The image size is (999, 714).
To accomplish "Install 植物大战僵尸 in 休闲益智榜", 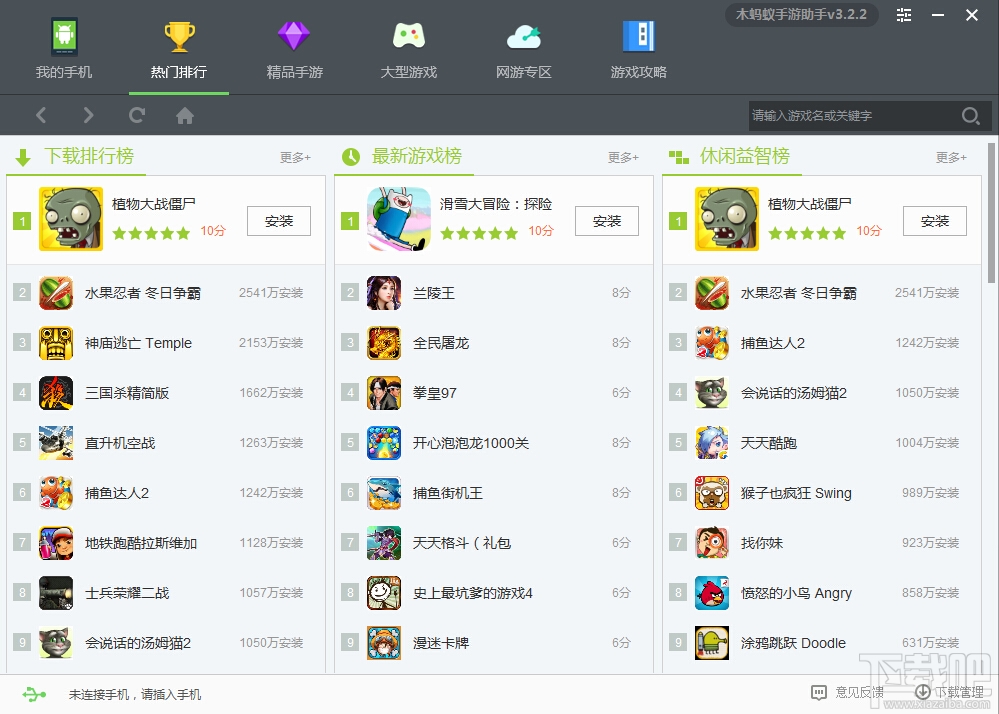I will pyautogui.click(x=935, y=221).
